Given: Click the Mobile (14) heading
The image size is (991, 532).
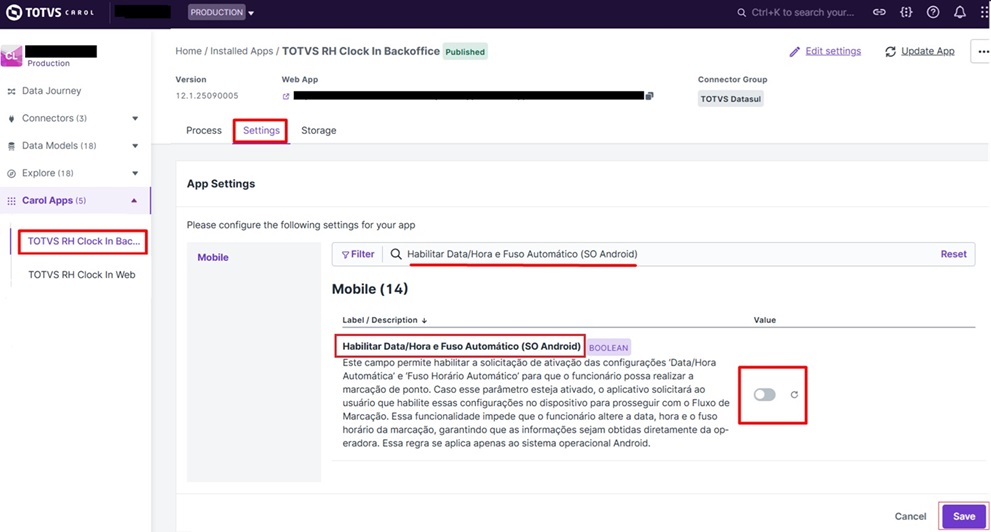Looking at the screenshot, I should [x=370, y=289].
